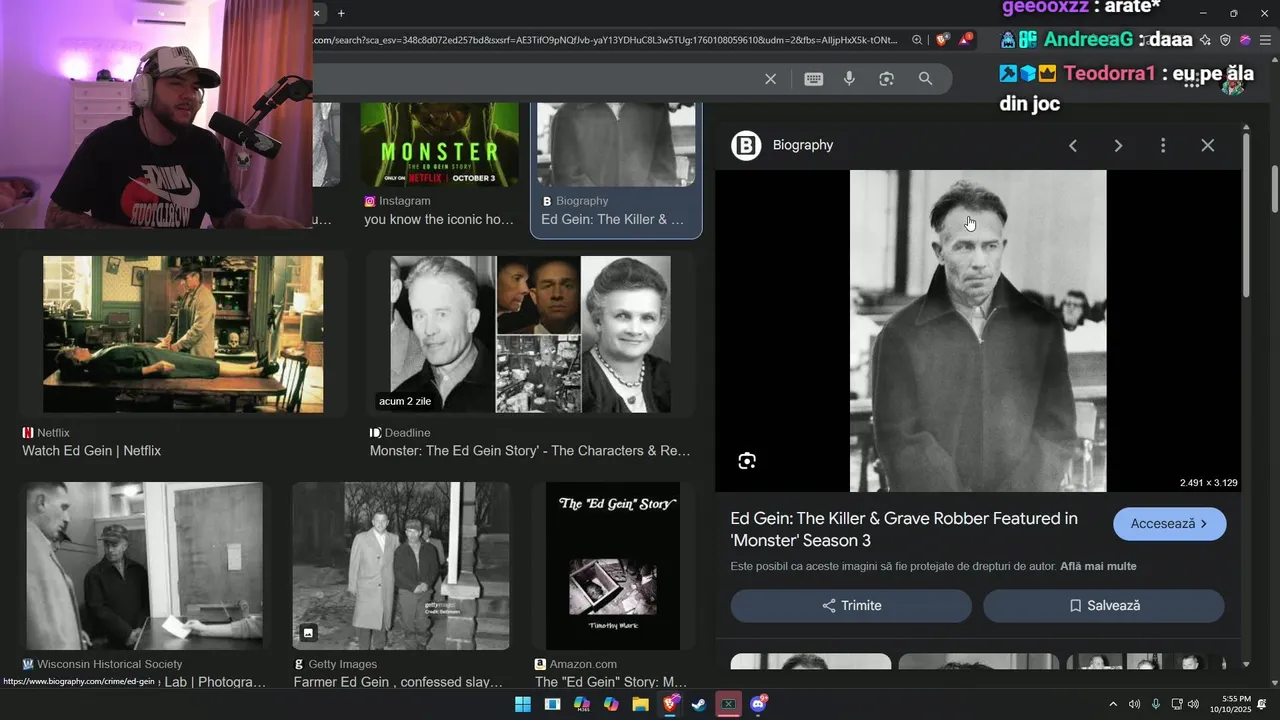Open the Deadline collage thumbnail

pos(531,334)
